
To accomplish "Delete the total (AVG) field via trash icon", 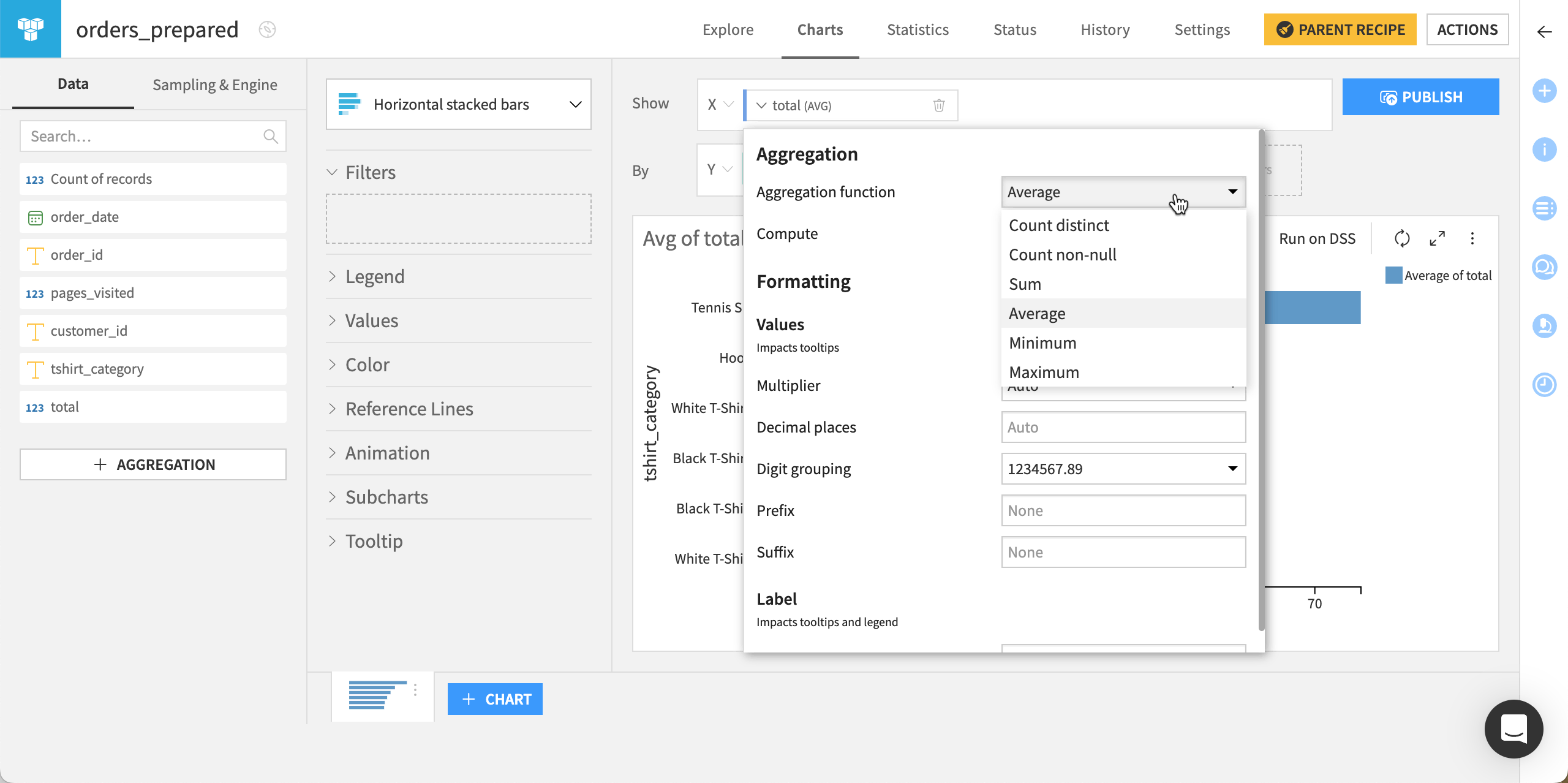I will click(x=939, y=105).
